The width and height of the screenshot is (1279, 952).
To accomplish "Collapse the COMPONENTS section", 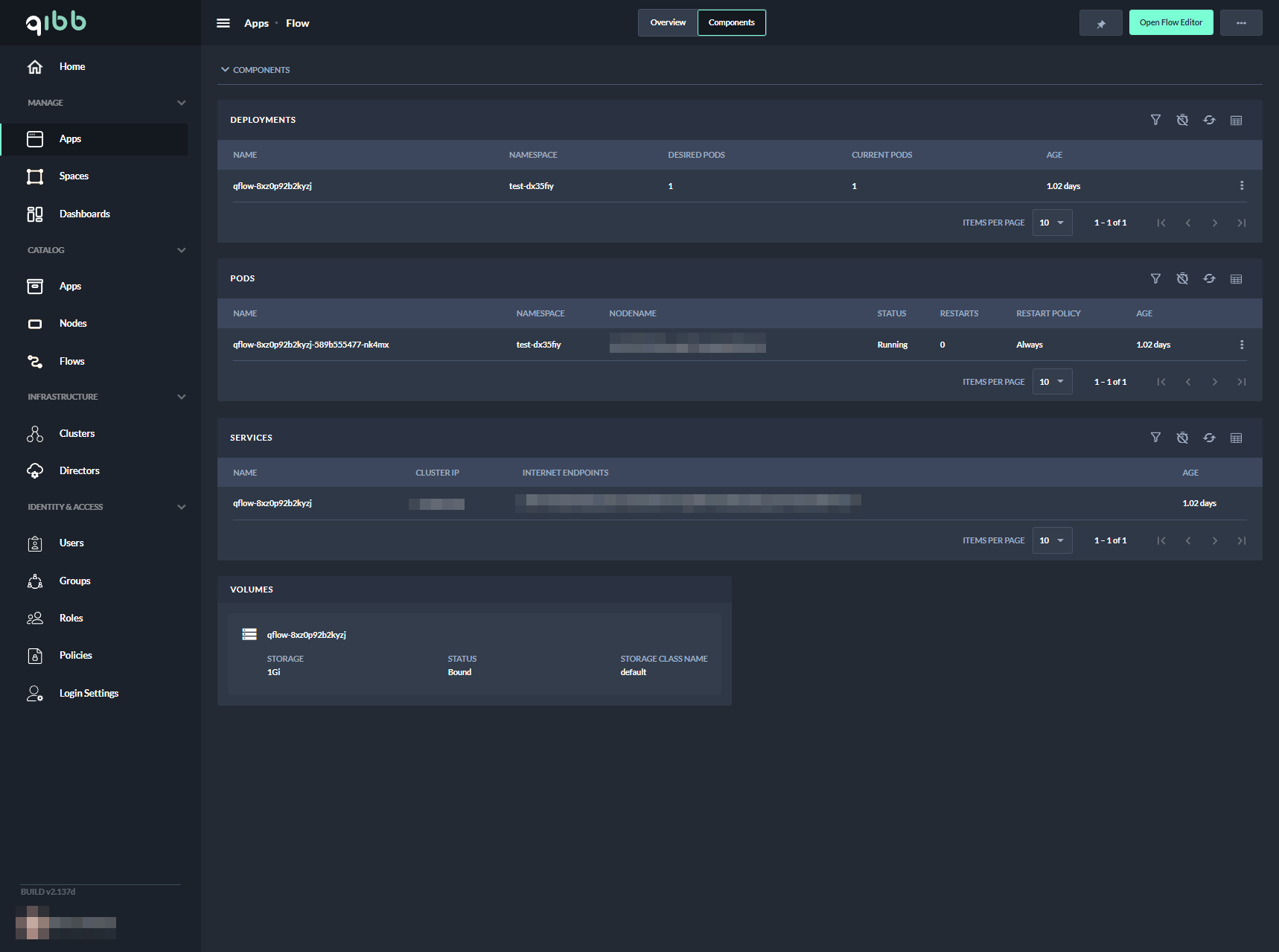I will (x=225, y=70).
